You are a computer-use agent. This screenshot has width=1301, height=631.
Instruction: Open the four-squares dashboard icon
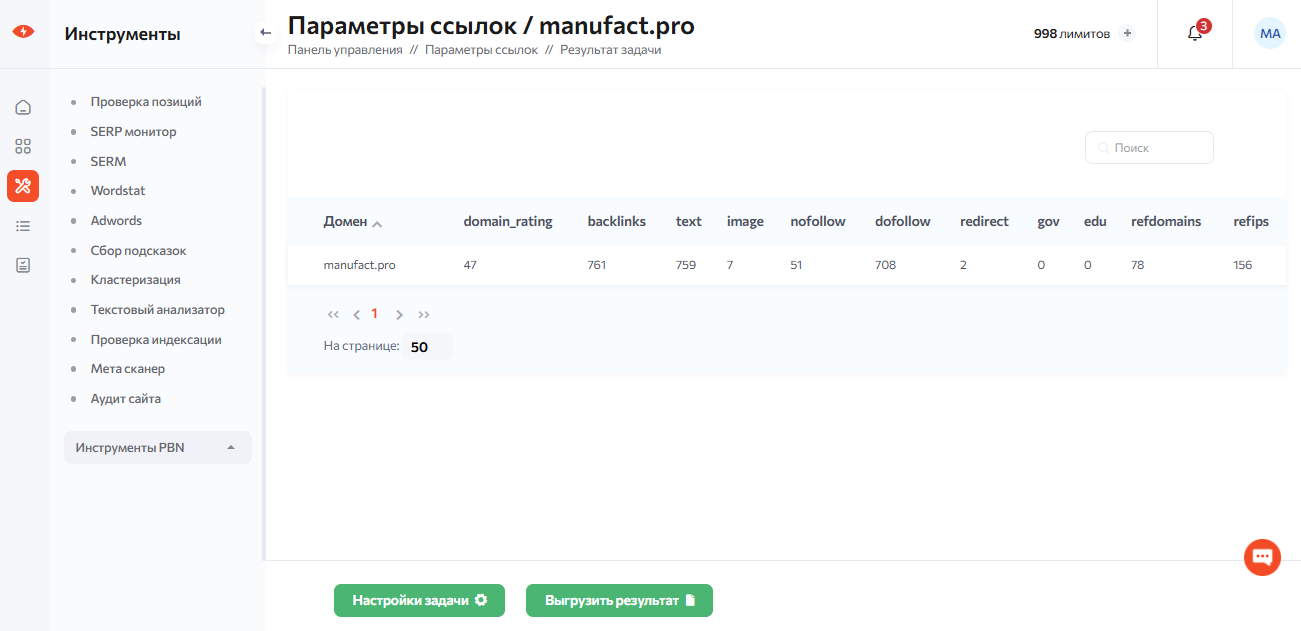coord(23,146)
